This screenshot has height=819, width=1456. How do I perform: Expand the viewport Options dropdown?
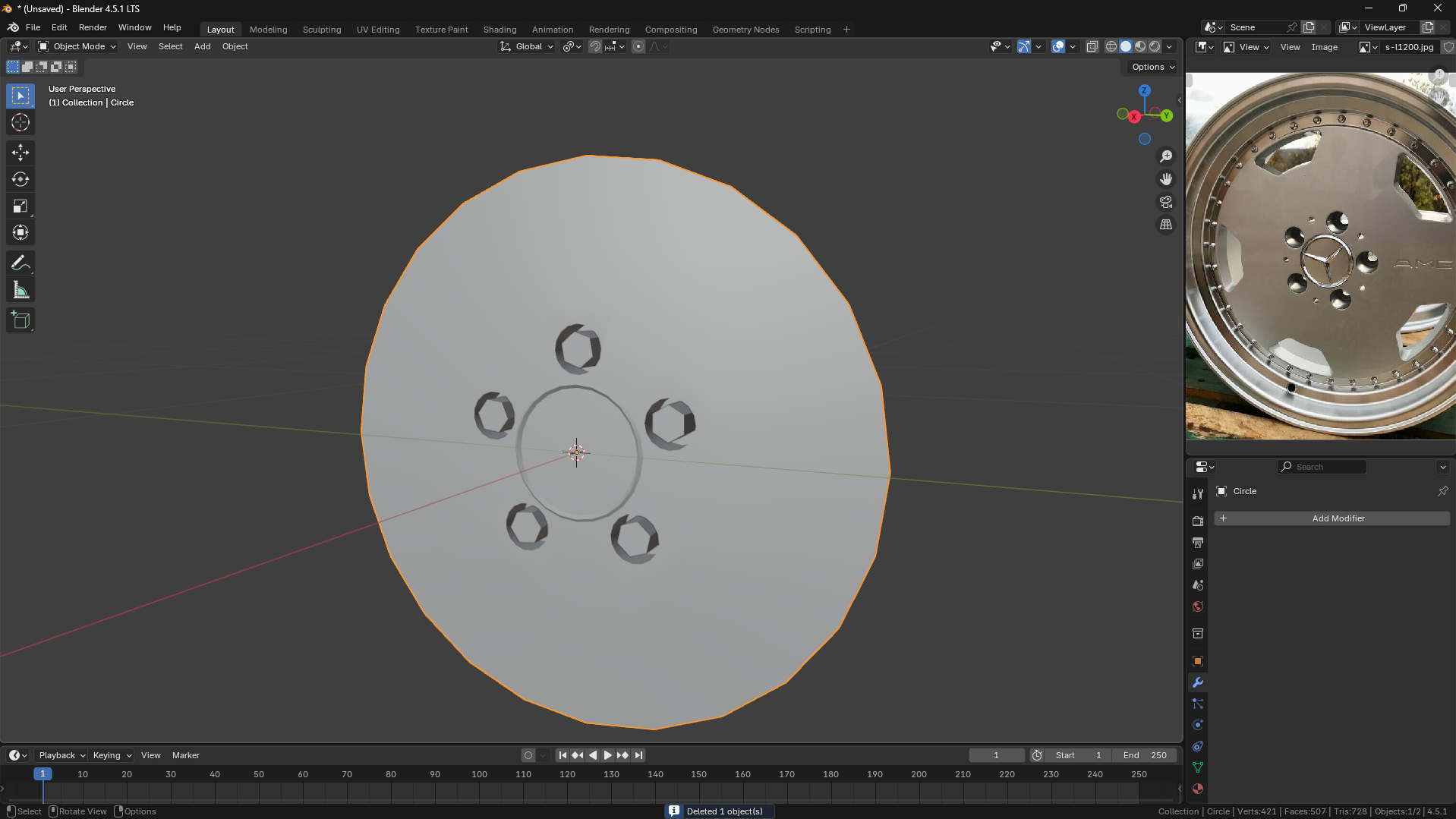click(1152, 68)
